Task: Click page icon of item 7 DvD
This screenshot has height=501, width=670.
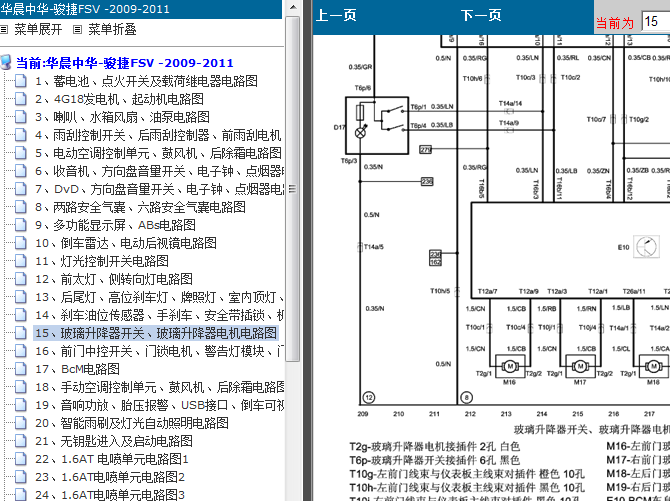Action: [21, 189]
